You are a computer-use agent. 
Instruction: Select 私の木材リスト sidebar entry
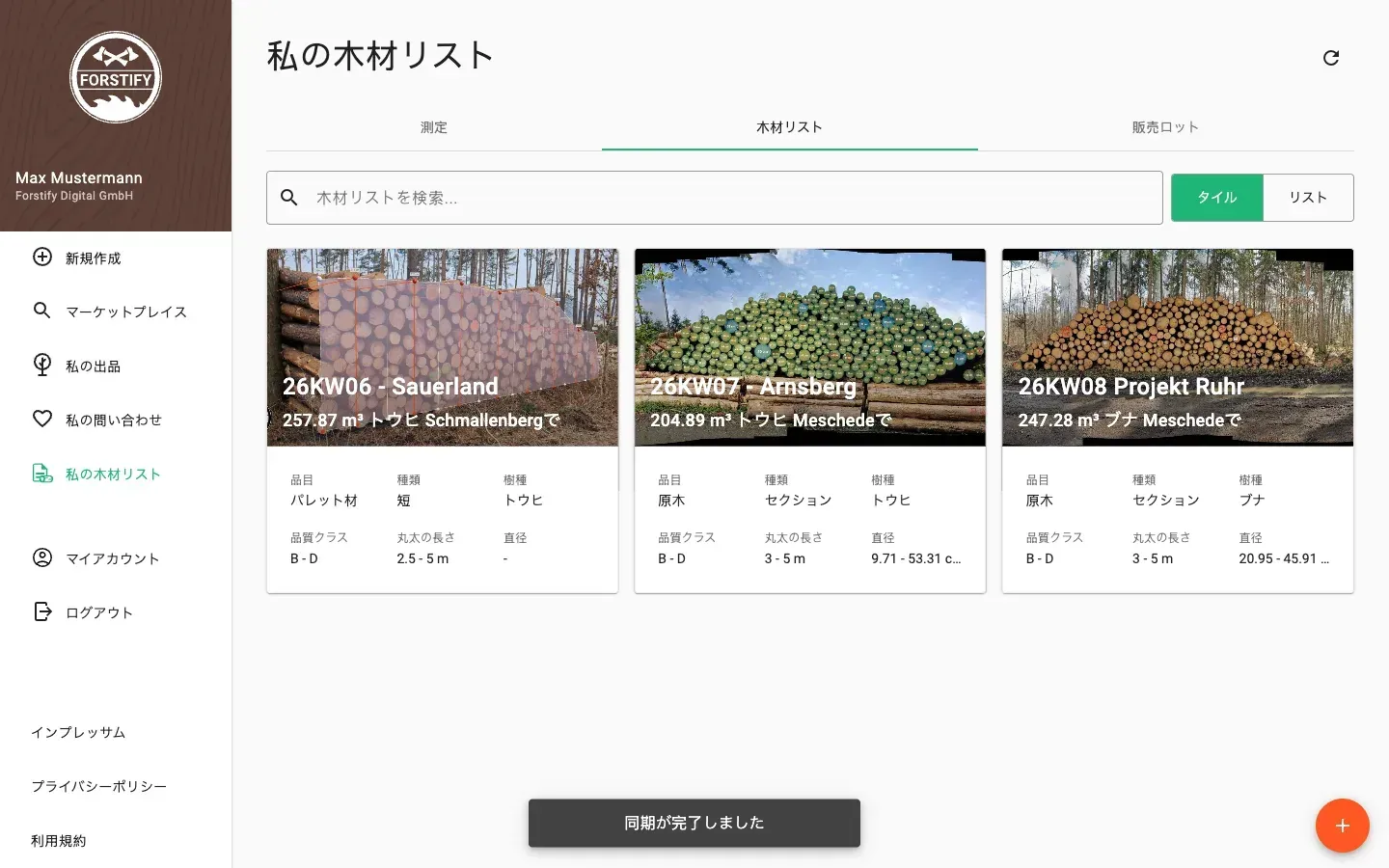(116, 474)
